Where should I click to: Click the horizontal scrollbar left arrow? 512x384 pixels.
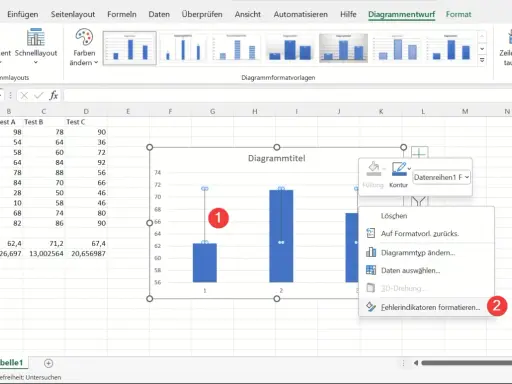(416, 363)
